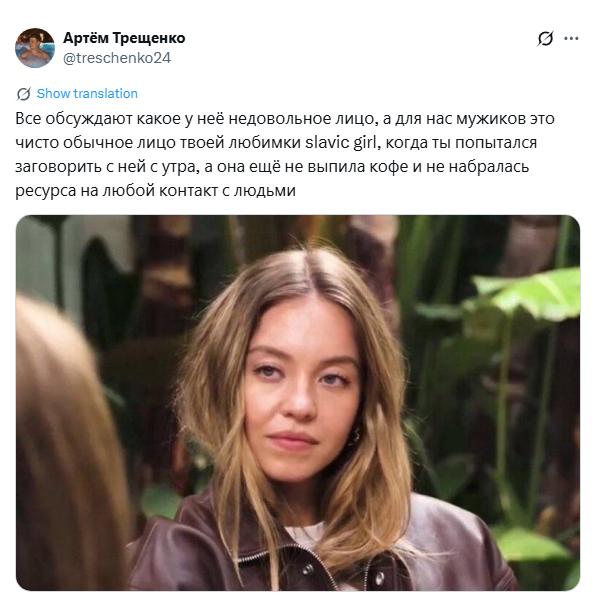Visit the Артём Трещенко display name
This screenshot has width=597, height=609.
124,38
